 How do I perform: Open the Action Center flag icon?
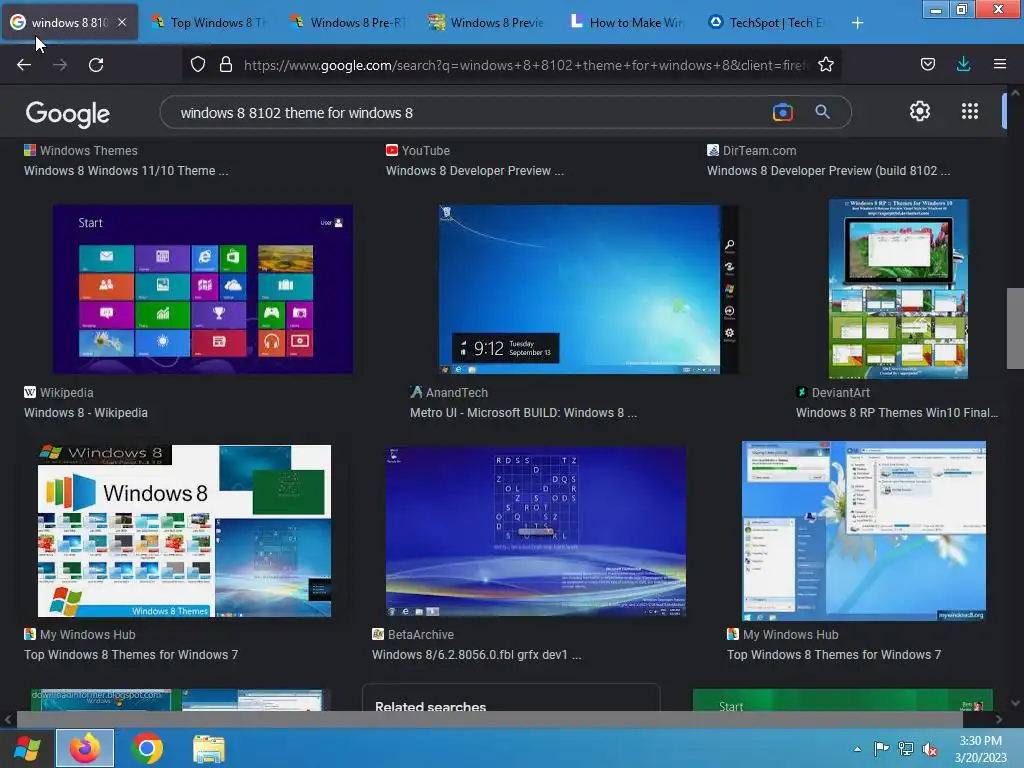pos(881,748)
